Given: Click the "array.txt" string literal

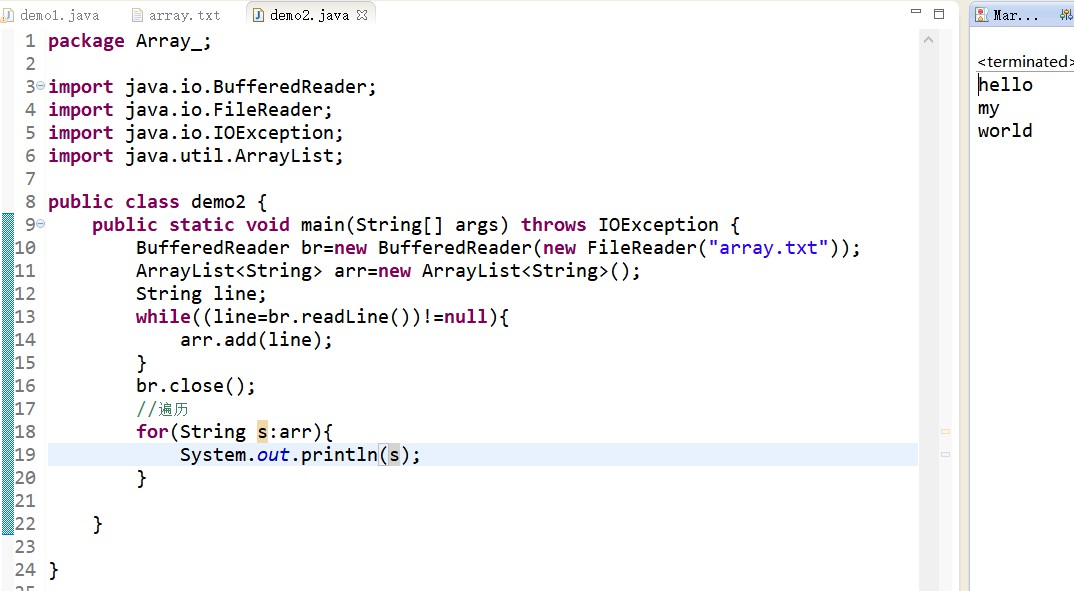Looking at the screenshot, I should click(769, 248).
